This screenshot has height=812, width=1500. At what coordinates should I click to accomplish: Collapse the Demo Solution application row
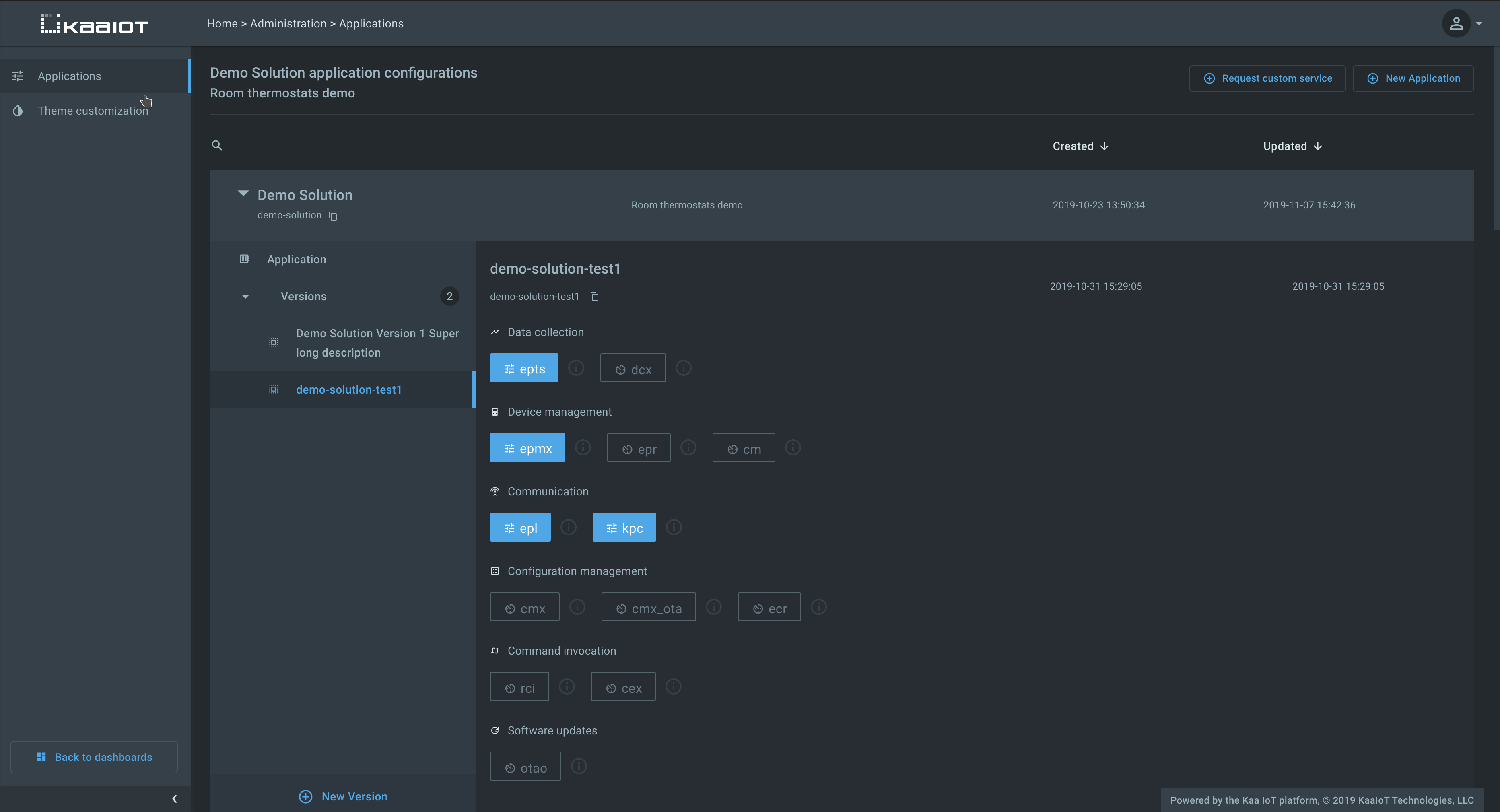pos(243,194)
